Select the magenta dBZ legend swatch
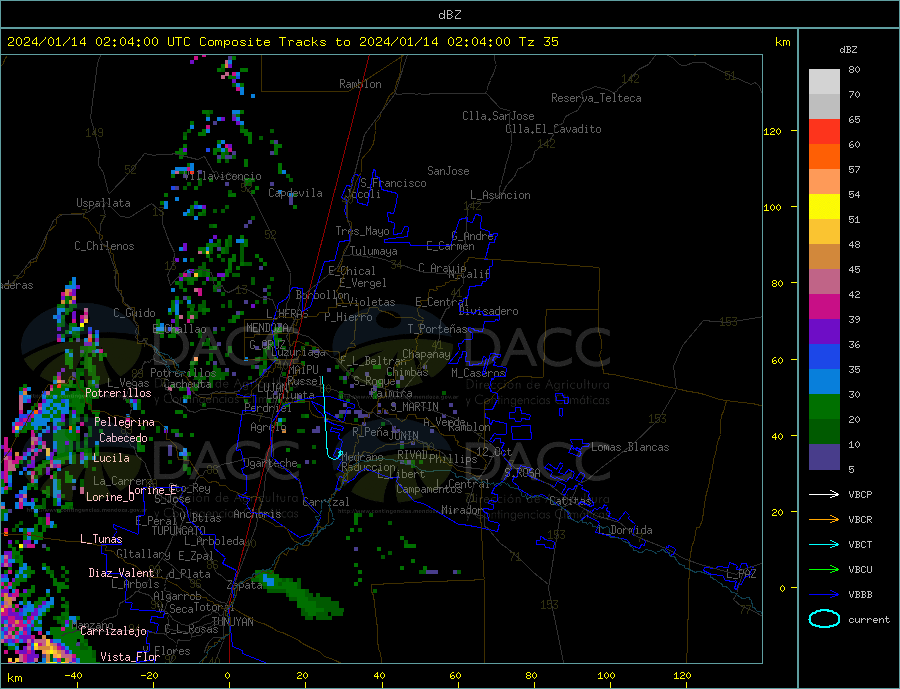 (x=824, y=307)
